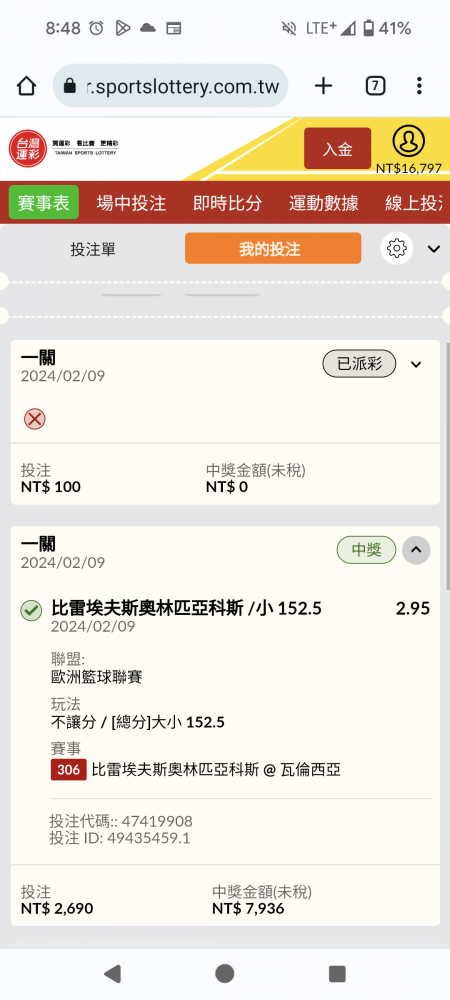Expand the 已派彩 bet card chevron

point(416,365)
